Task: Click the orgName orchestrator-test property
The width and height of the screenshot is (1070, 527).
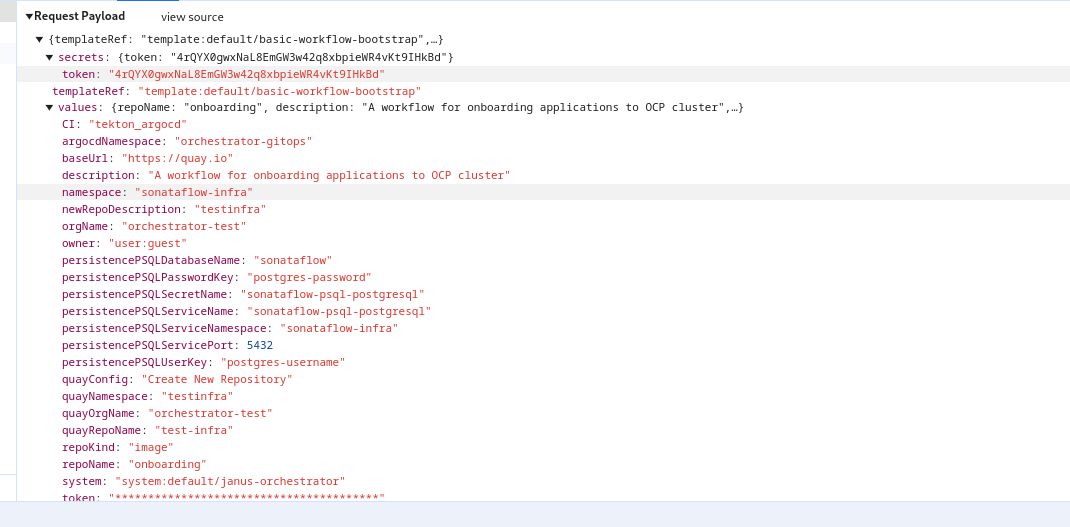Action: (154, 227)
